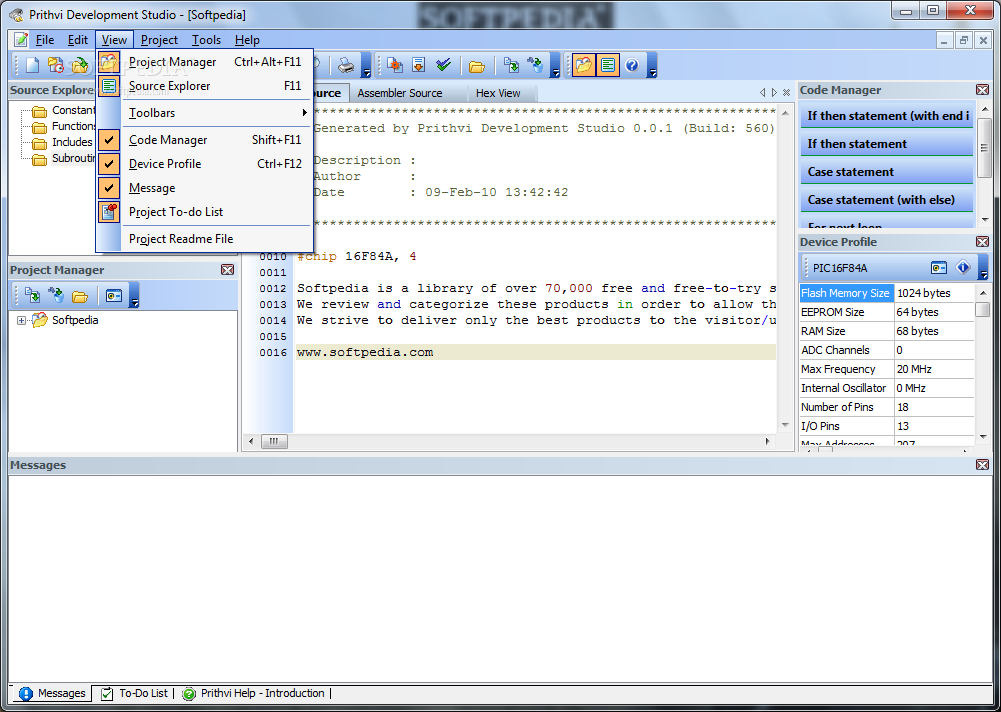Click the new file toolbar icon
Image resolution: width=1001 pixels, height=712 pixels.
coord(32,65)
